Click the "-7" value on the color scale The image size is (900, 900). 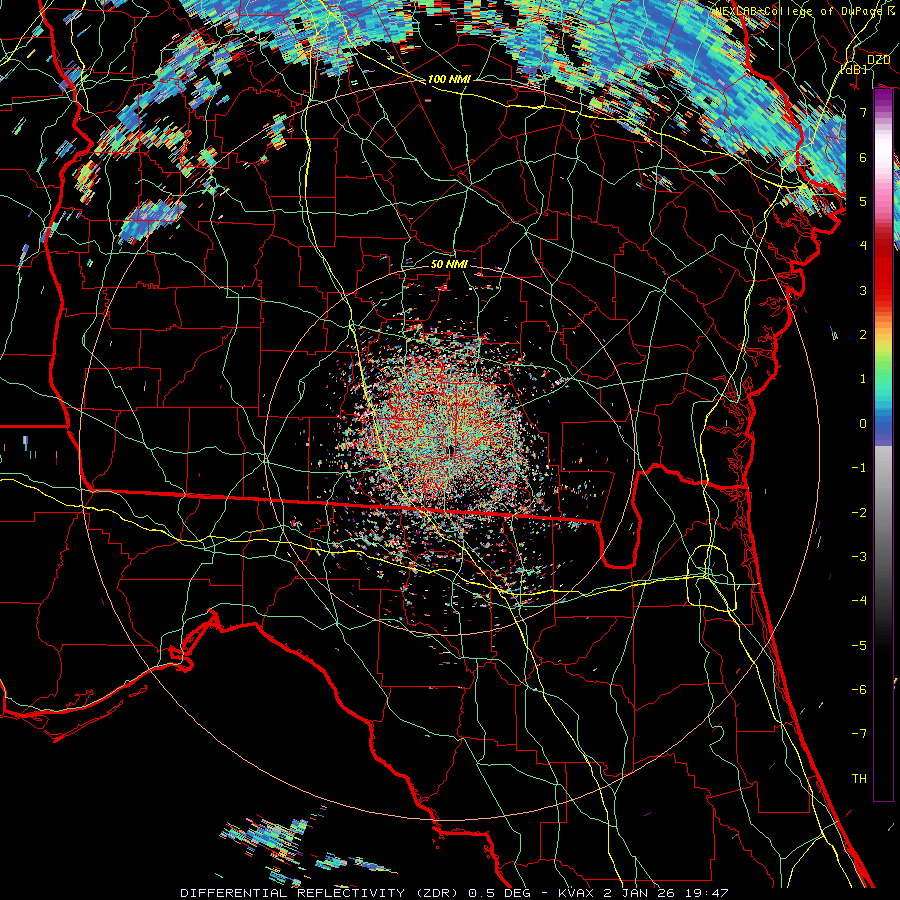[859, 734]
